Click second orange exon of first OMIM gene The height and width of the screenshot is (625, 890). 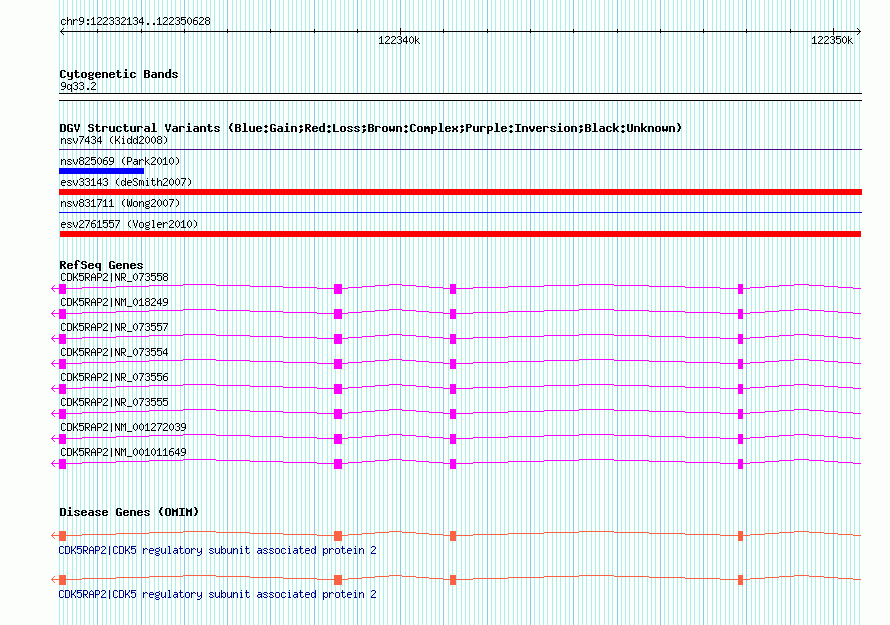[338, 536]
